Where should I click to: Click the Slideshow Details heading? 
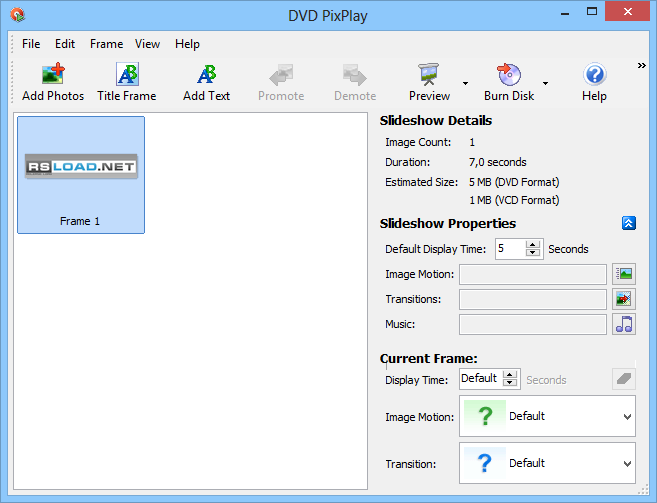(x=436, y=121)
